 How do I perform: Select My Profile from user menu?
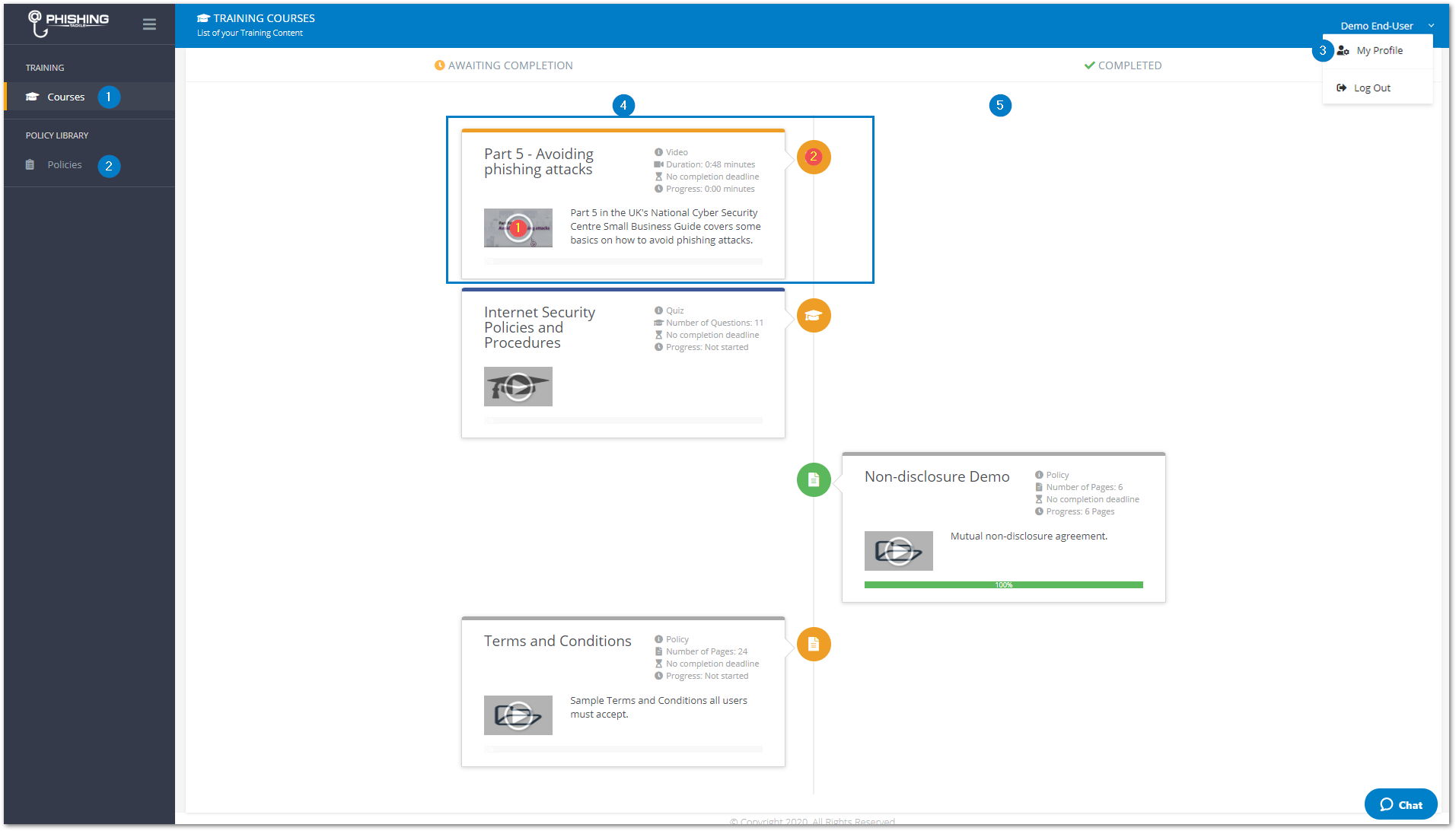[1378, 50]
